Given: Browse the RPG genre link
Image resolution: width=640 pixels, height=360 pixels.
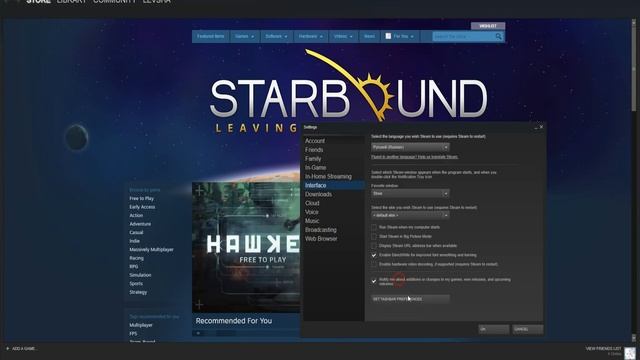Looking at the screenshot, I should tap(134, 267).
